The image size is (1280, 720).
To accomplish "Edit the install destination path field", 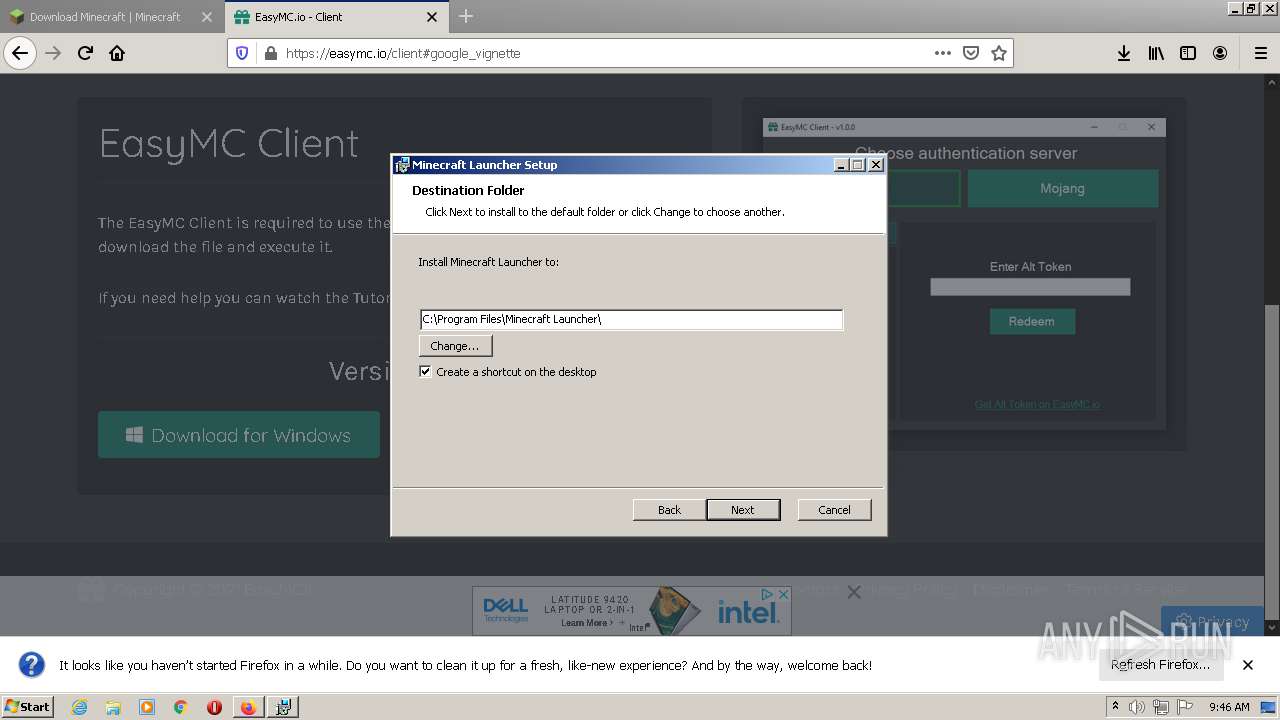I will tap(631, 319).
